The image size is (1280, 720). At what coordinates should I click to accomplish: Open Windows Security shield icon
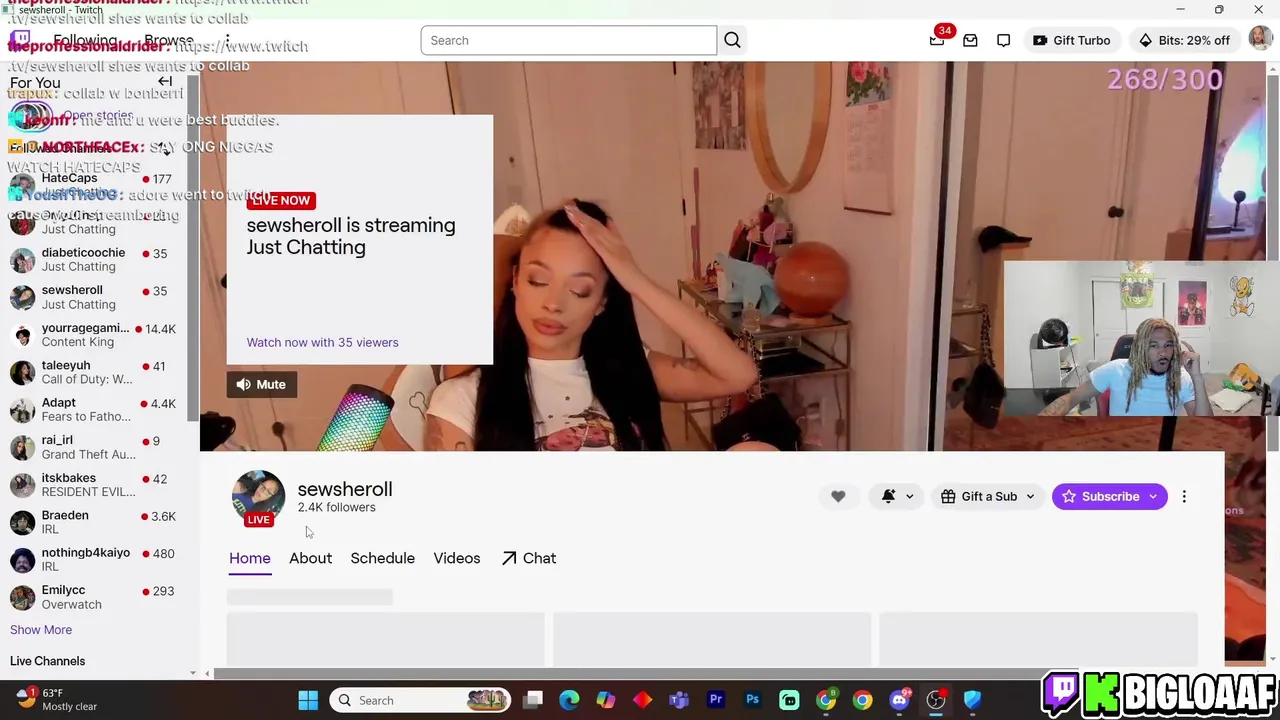pyautogui.click(x=972, y=700)
